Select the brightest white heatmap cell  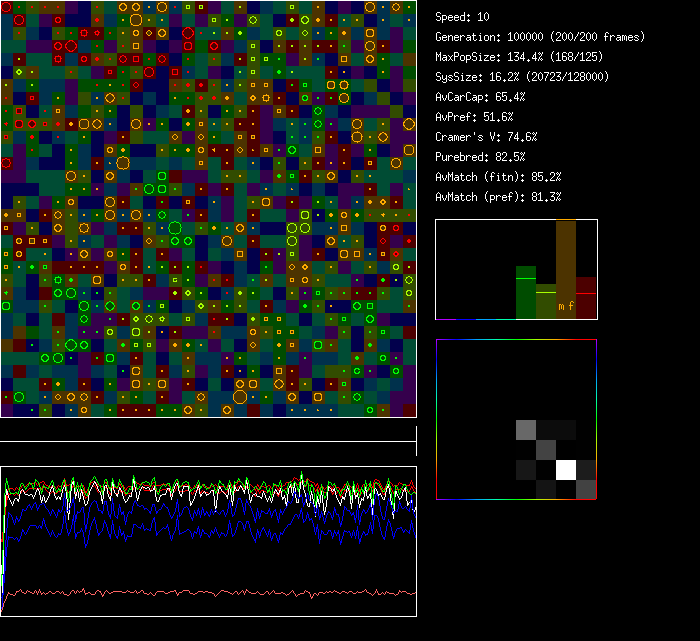566,469
